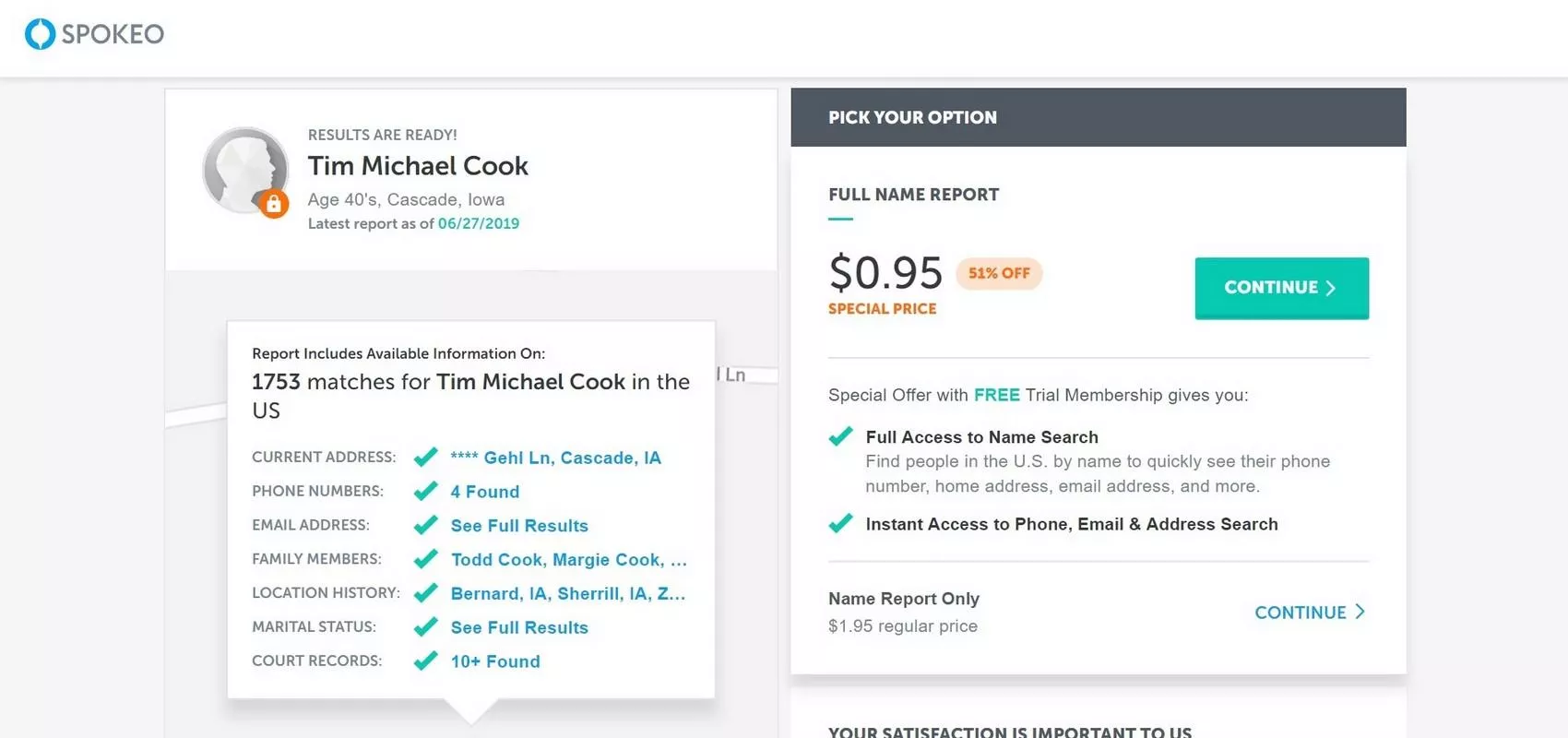Image resolution: width=1568 pixels, height=738 pixels.
Task: Click See Full Results for marital status
Action: pos(519,627)
